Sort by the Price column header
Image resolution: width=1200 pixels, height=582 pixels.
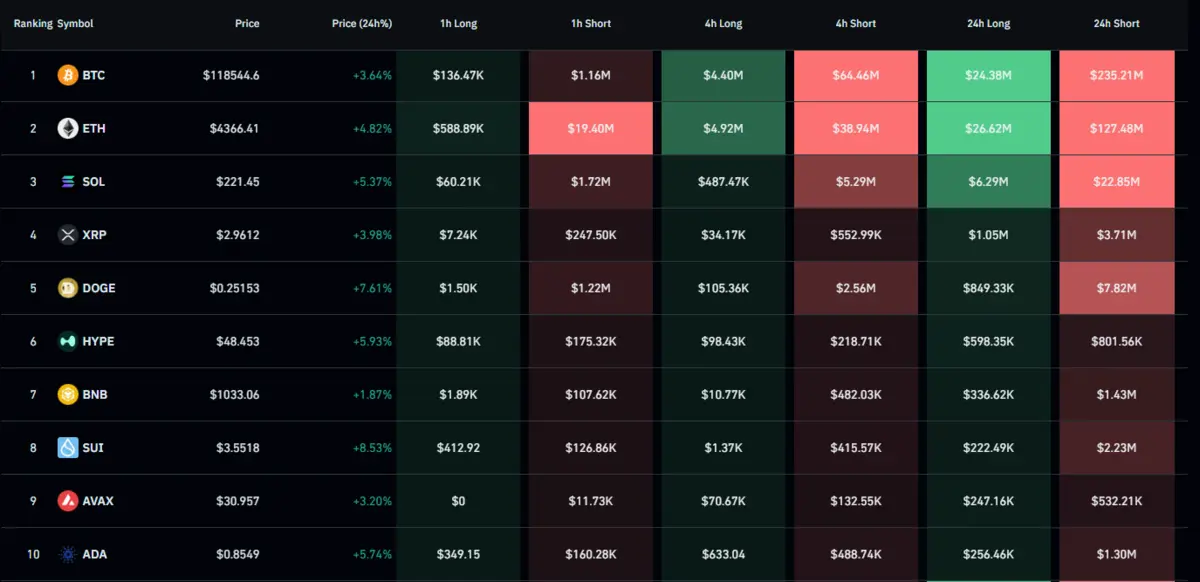click(247, 23)
